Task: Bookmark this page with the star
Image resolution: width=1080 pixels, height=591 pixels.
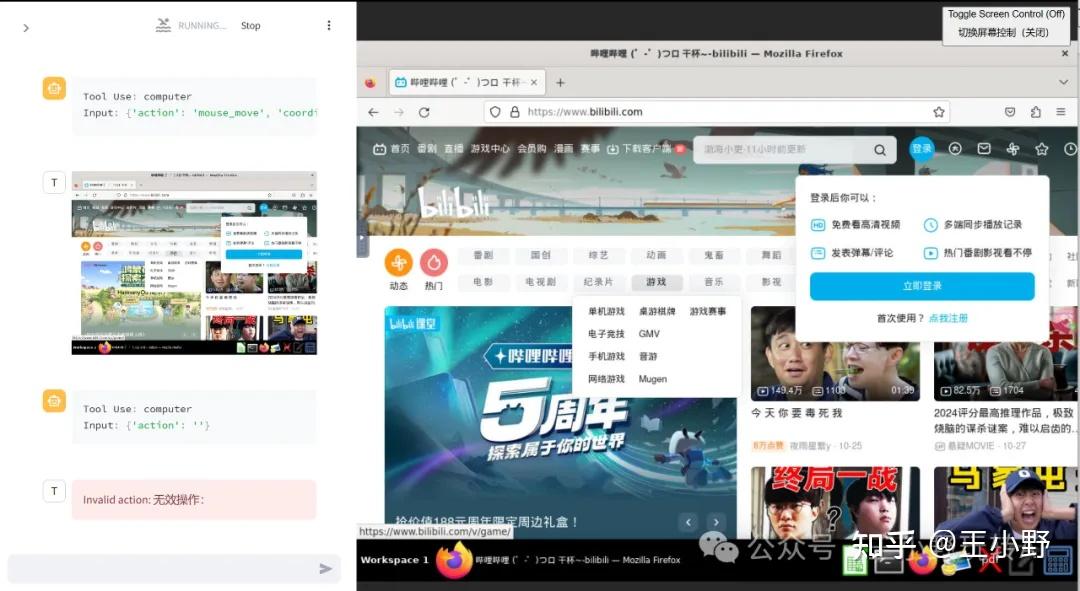Action: (x=938, y=112)
